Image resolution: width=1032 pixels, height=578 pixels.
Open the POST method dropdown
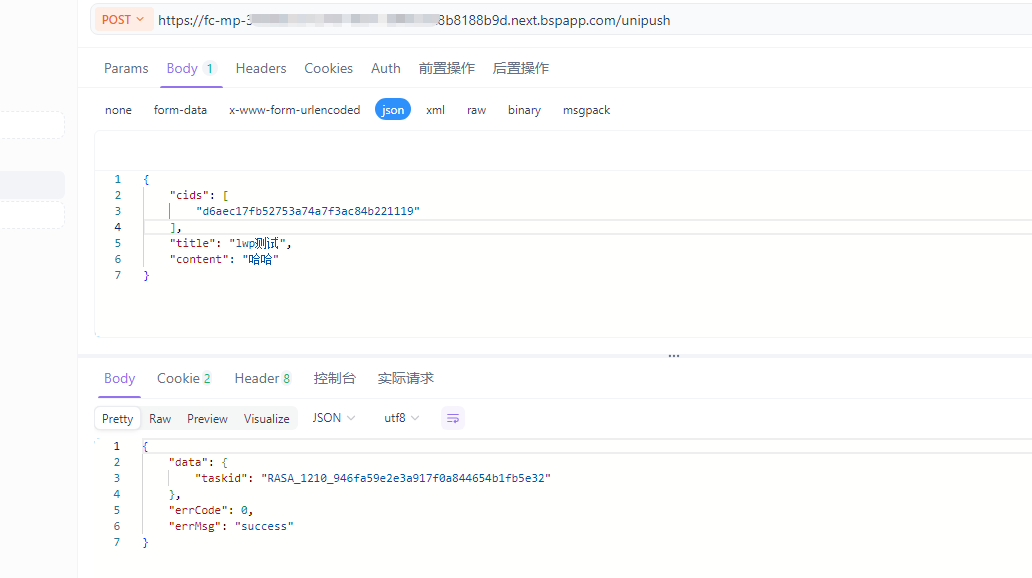coord(123,20)
